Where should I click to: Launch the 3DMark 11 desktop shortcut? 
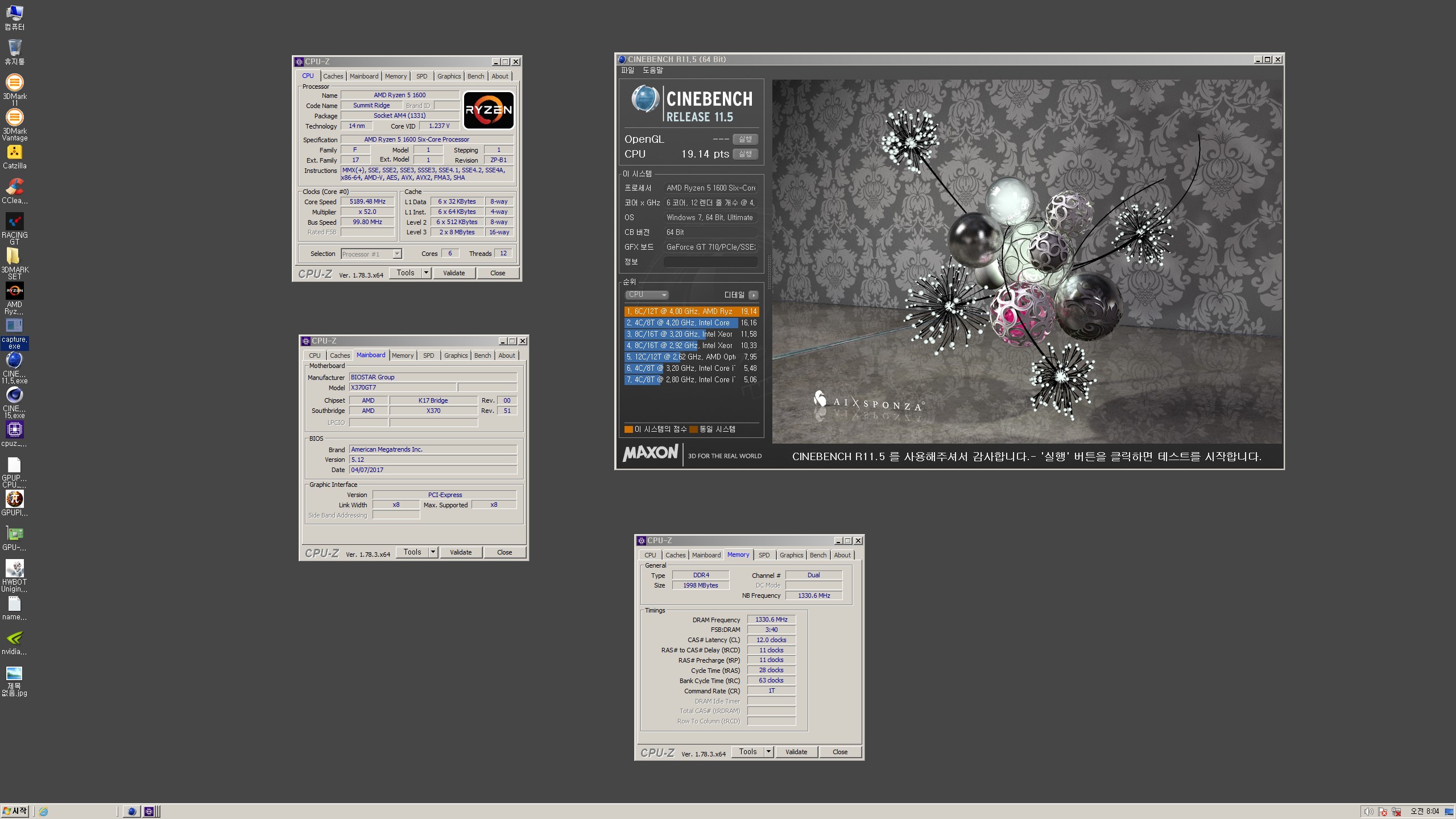pos(14,89)
